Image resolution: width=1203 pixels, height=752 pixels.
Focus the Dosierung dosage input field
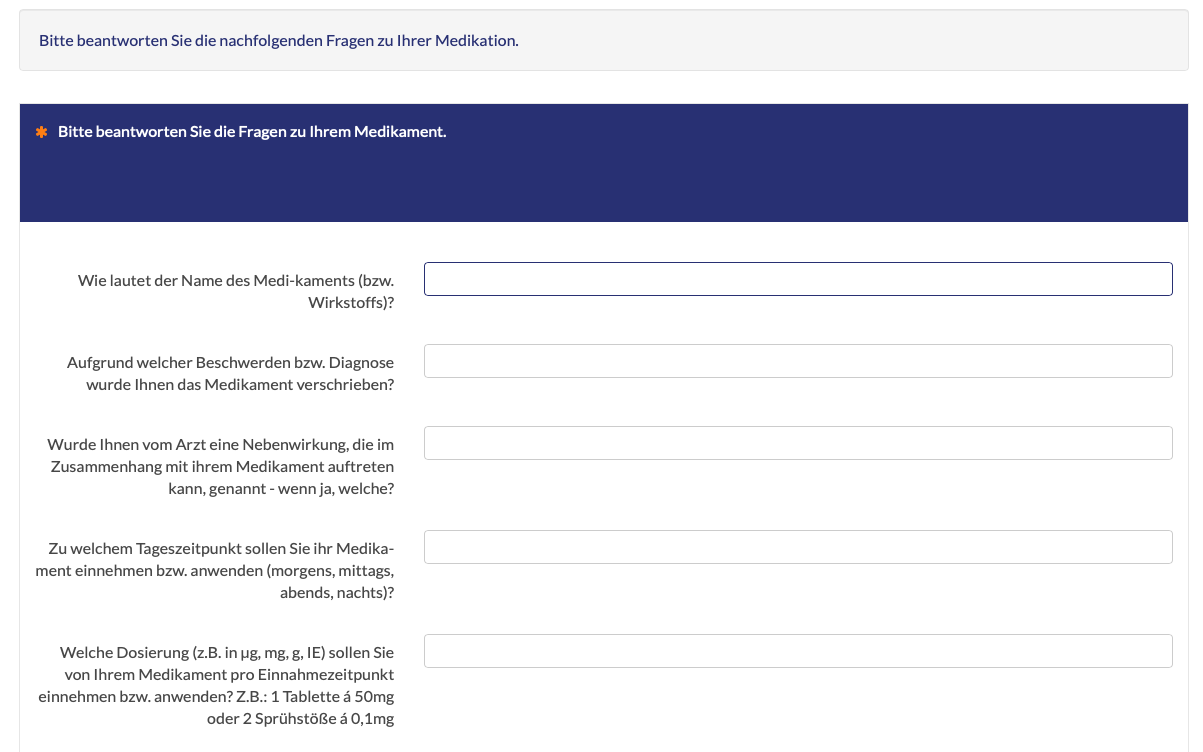797,651
